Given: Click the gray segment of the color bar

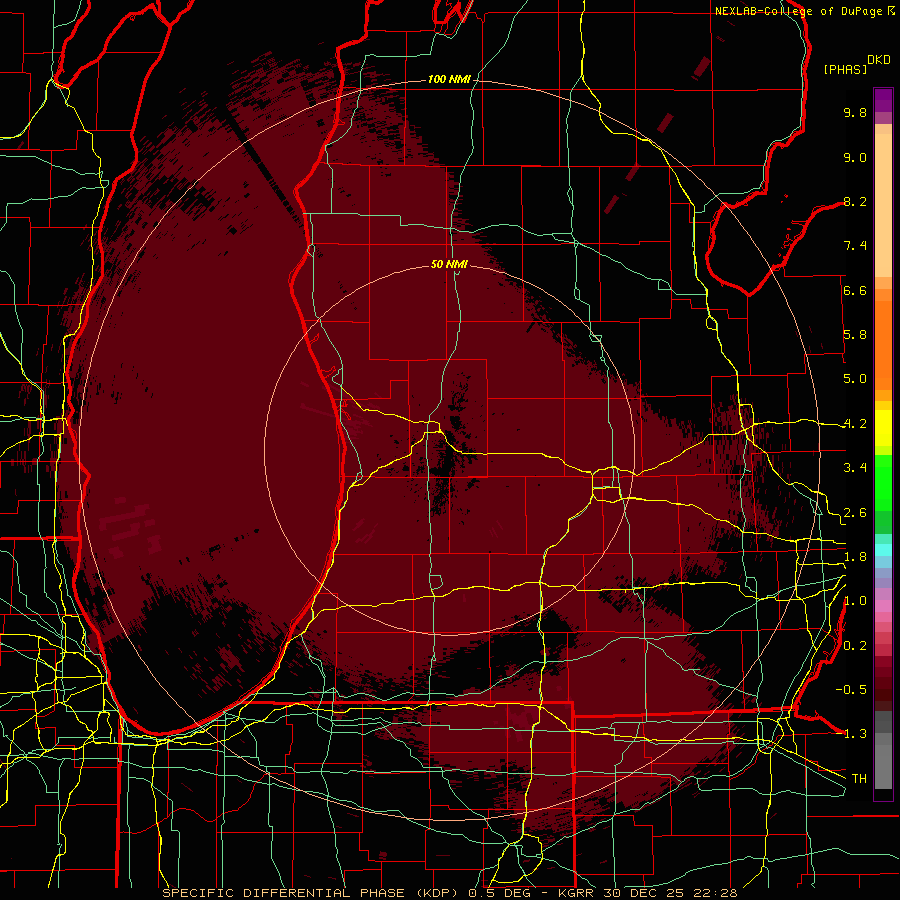Looking at the screenshot, I should 883,749.
